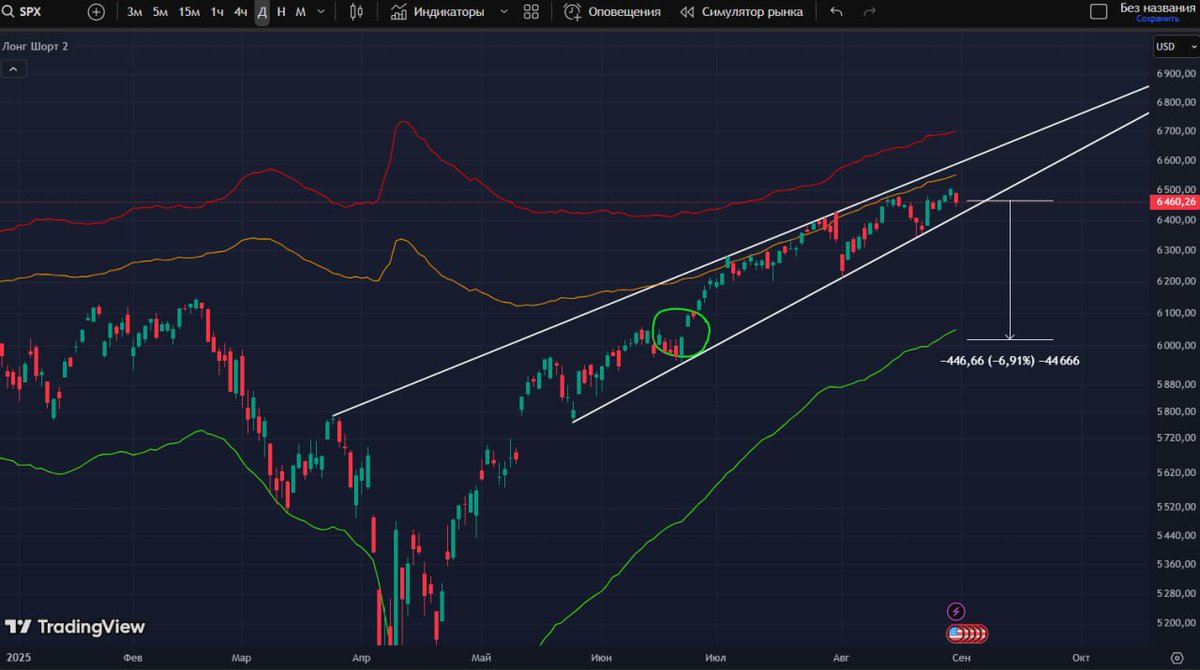Viewport: 1200px width, 670px height.
Task: Click the Май label on time axis
Action: coord(483,658)
